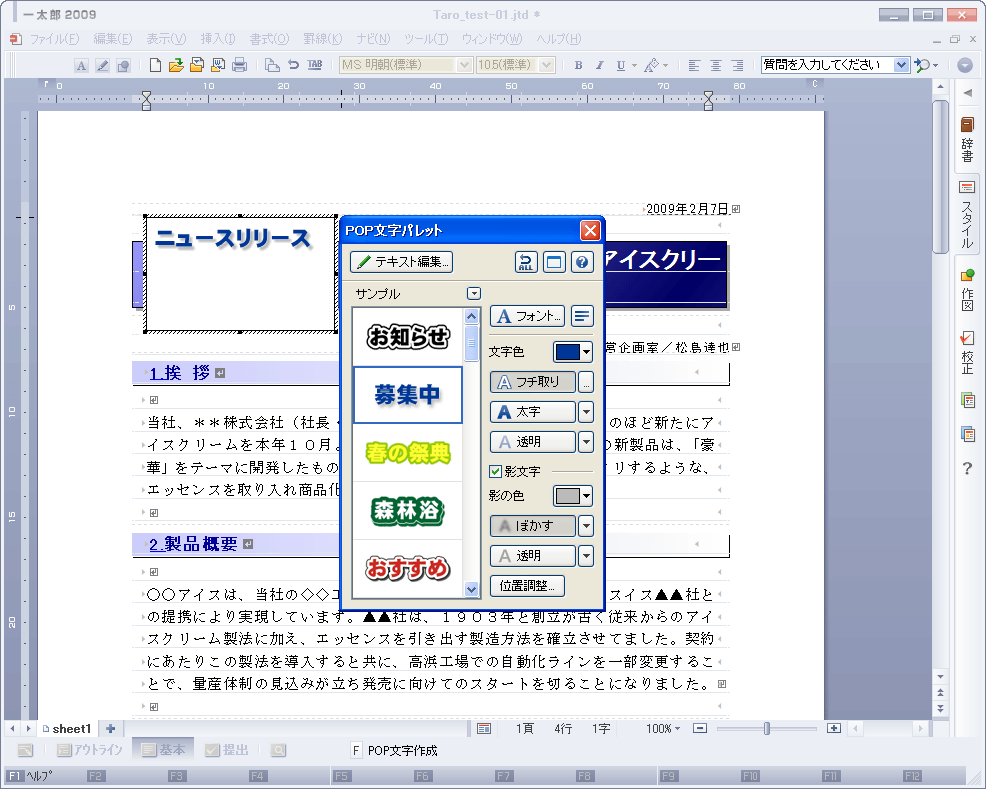Click the 基本 mode button
The height and width of the screenshot is (789, 986).
pyautogui.click(x=163, y=749)
